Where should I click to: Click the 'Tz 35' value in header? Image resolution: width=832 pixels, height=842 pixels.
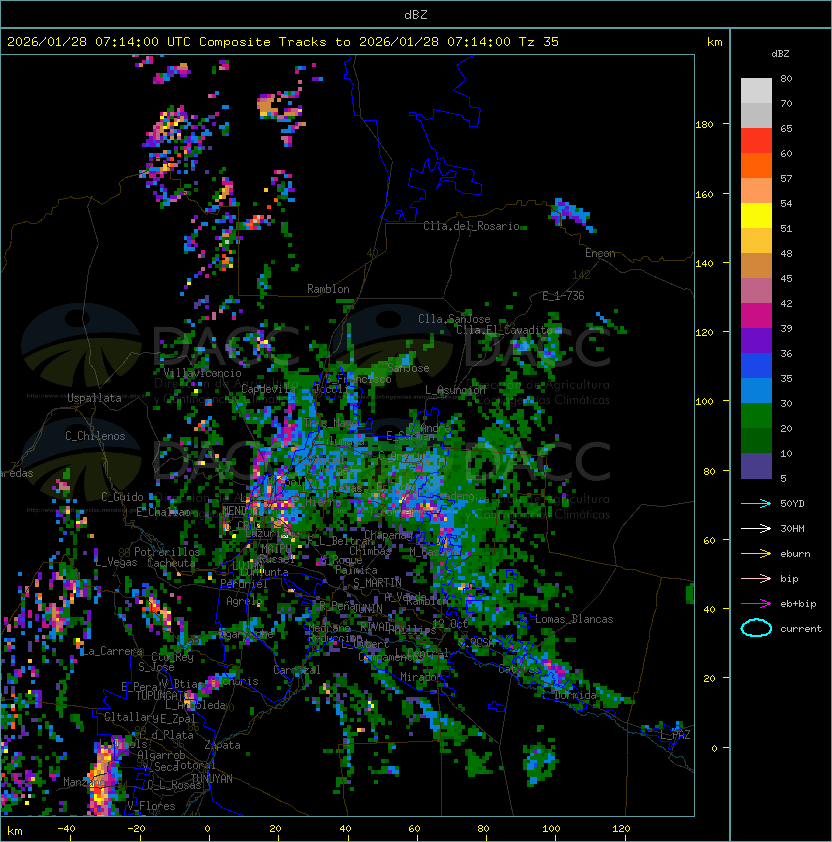coord(539,42)
